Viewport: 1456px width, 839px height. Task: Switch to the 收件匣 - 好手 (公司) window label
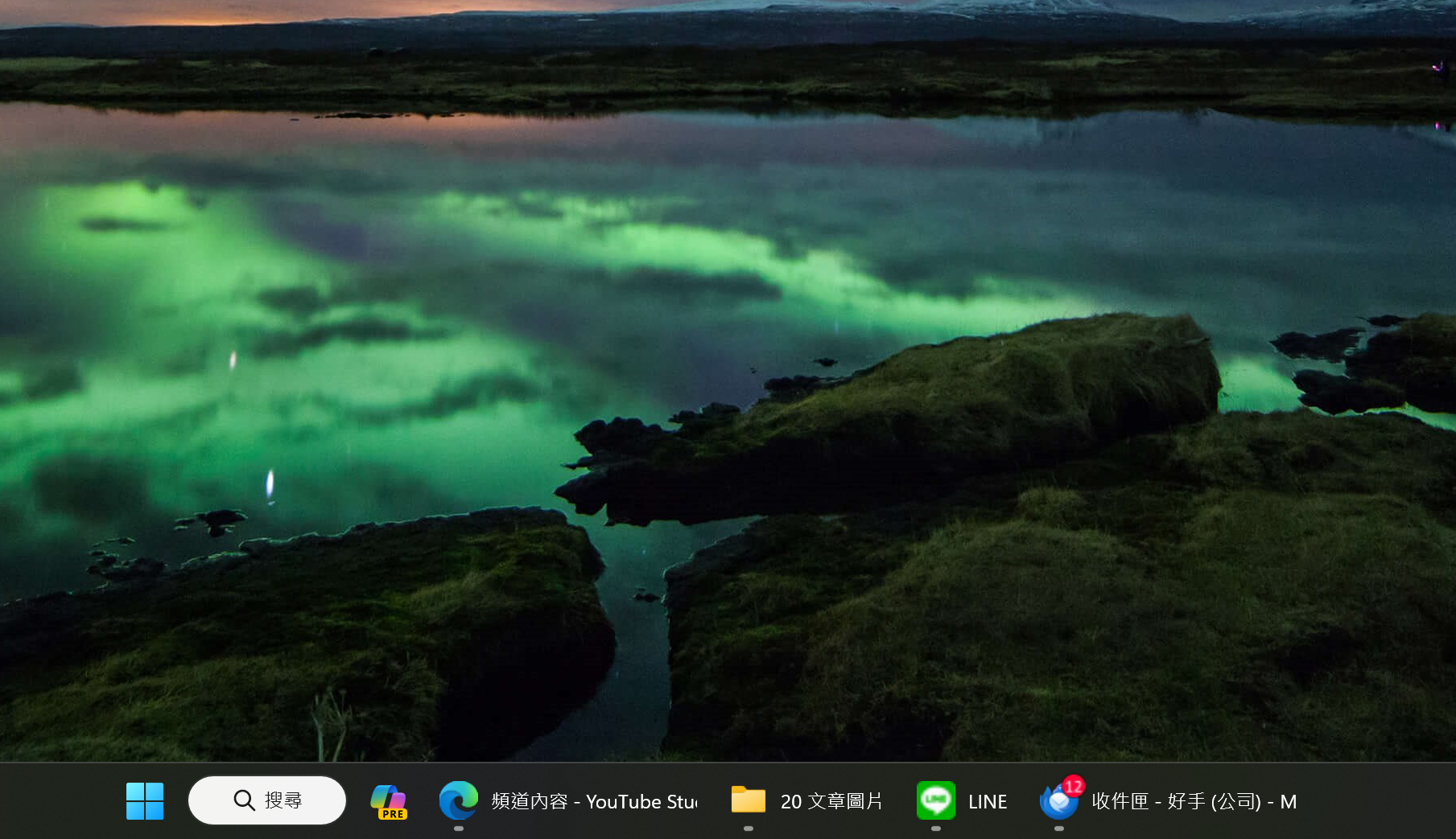coord(1194,801)
